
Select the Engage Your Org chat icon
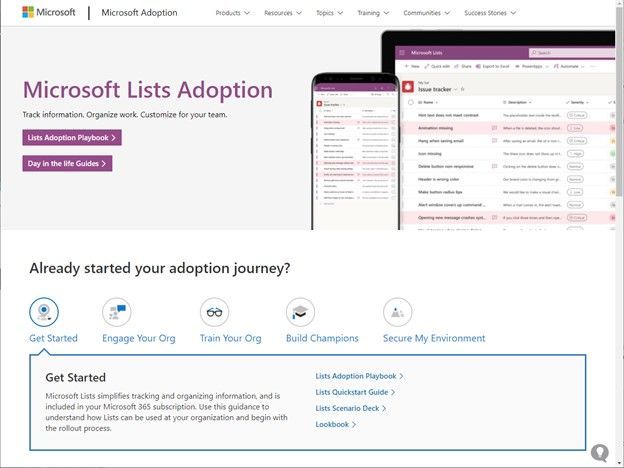pos(117,312)
